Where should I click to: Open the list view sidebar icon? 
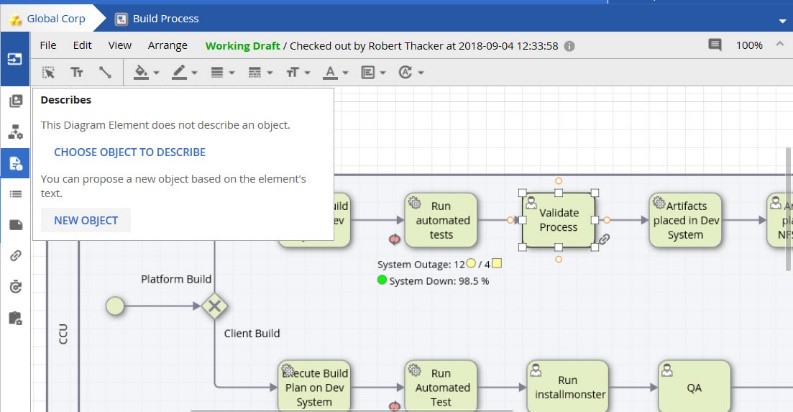(x=16, y=194)
